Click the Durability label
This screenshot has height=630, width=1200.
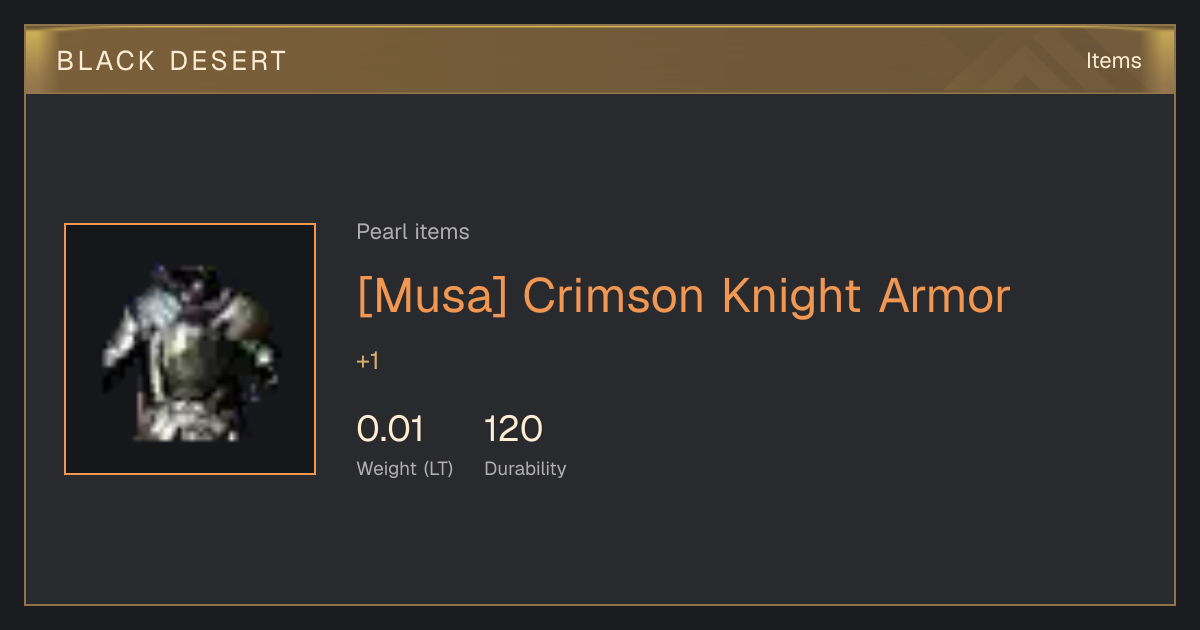(525, 469)
